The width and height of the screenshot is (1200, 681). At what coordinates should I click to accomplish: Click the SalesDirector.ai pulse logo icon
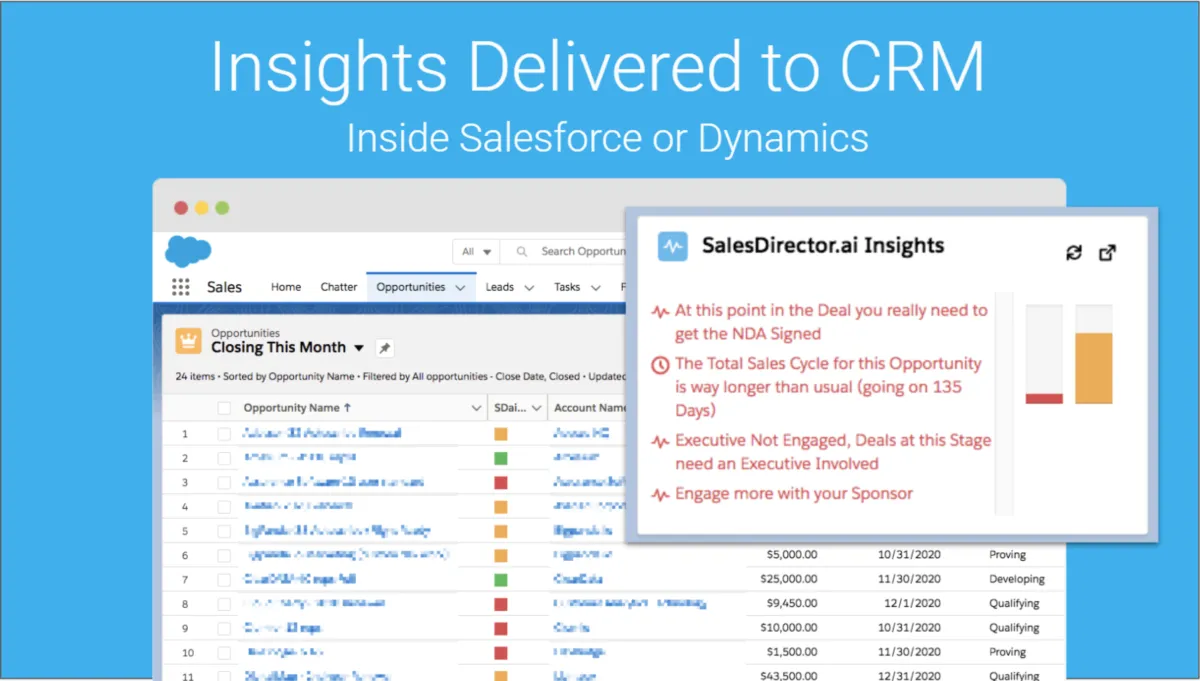point(673,246)
